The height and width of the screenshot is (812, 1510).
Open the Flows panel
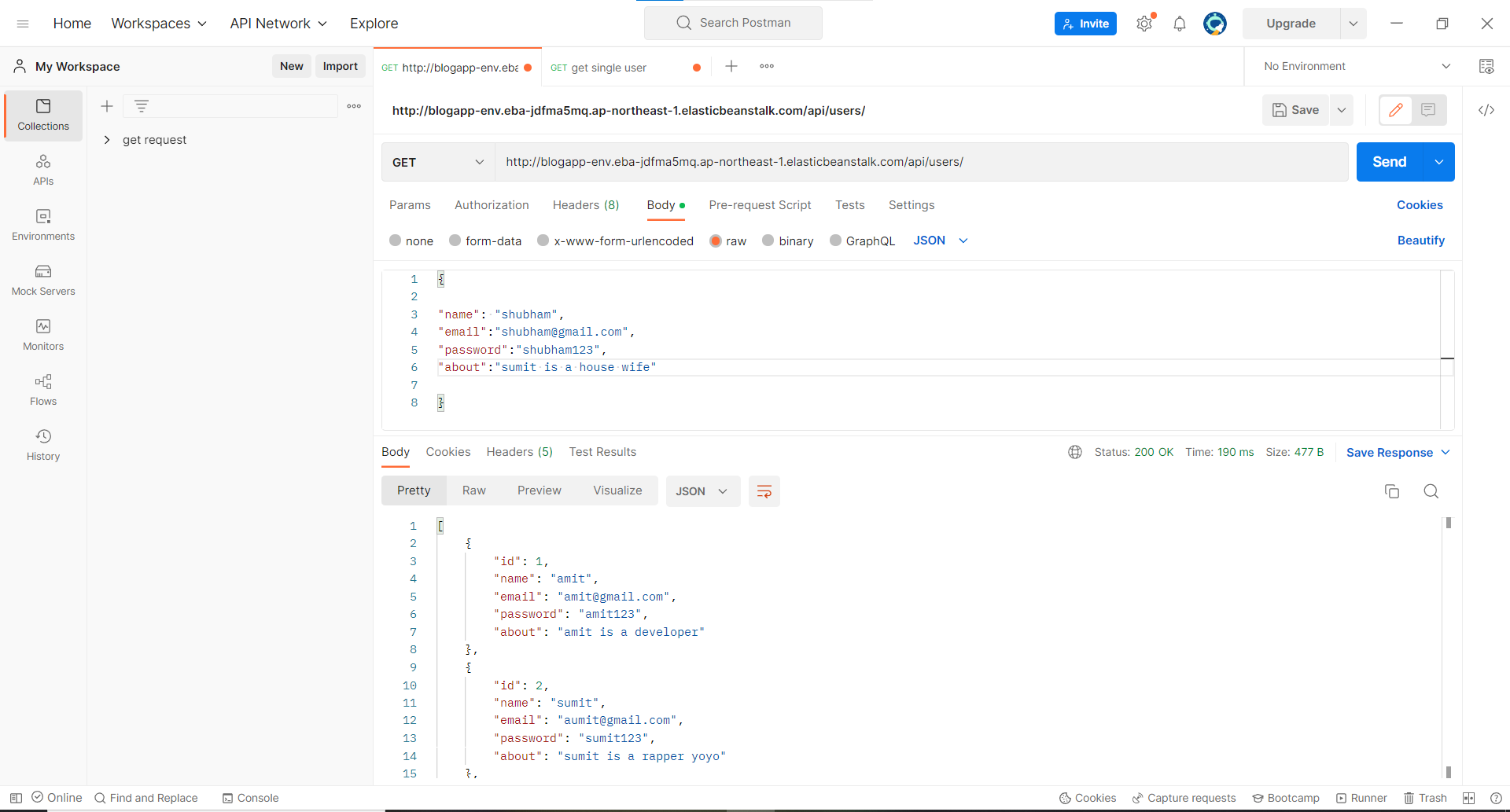(42, 389)
